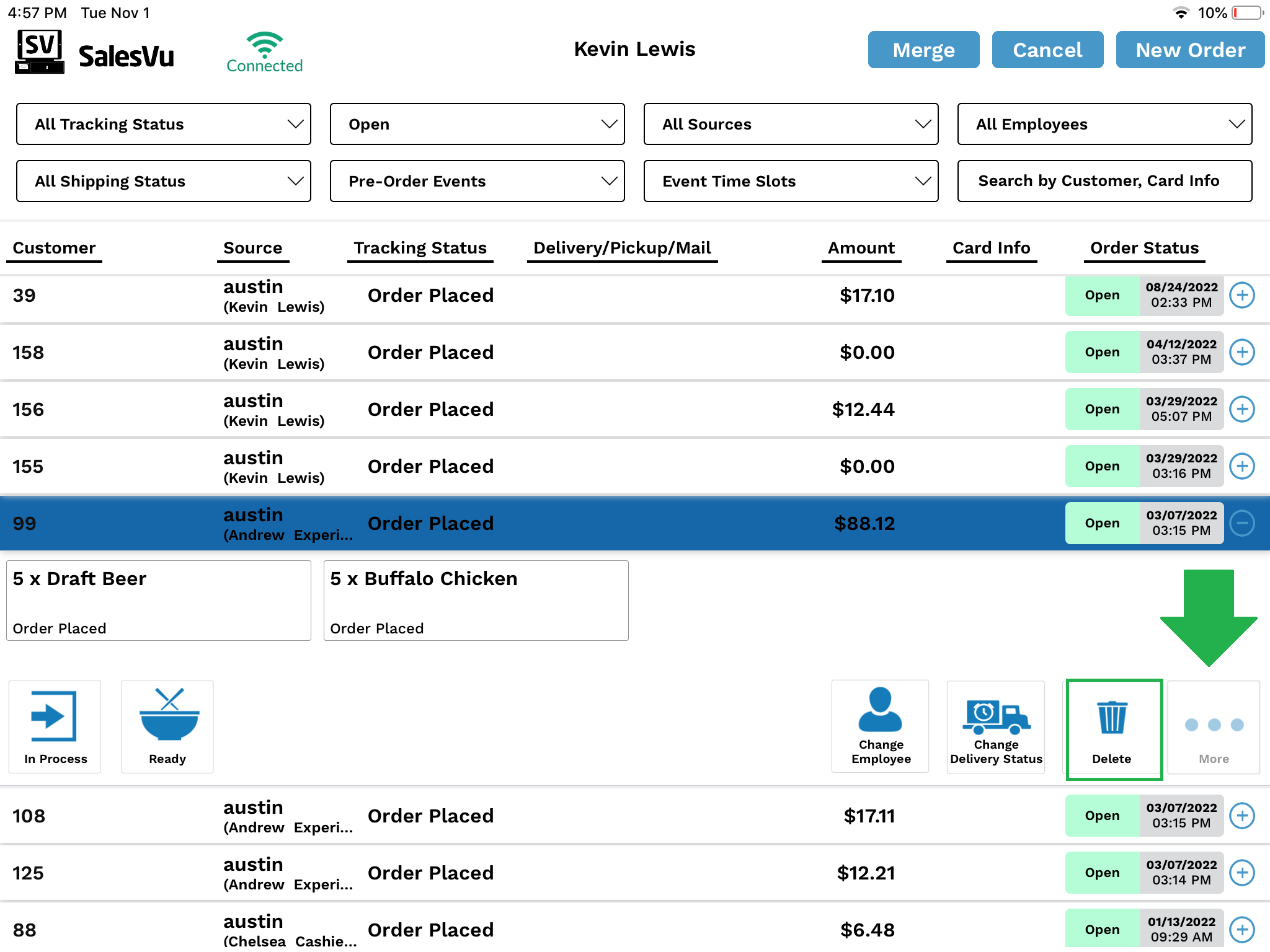The width and height of the screenshot is (1270, 952).
Task: Expand the All Employees dropdown
Action: coord(1104,124)
